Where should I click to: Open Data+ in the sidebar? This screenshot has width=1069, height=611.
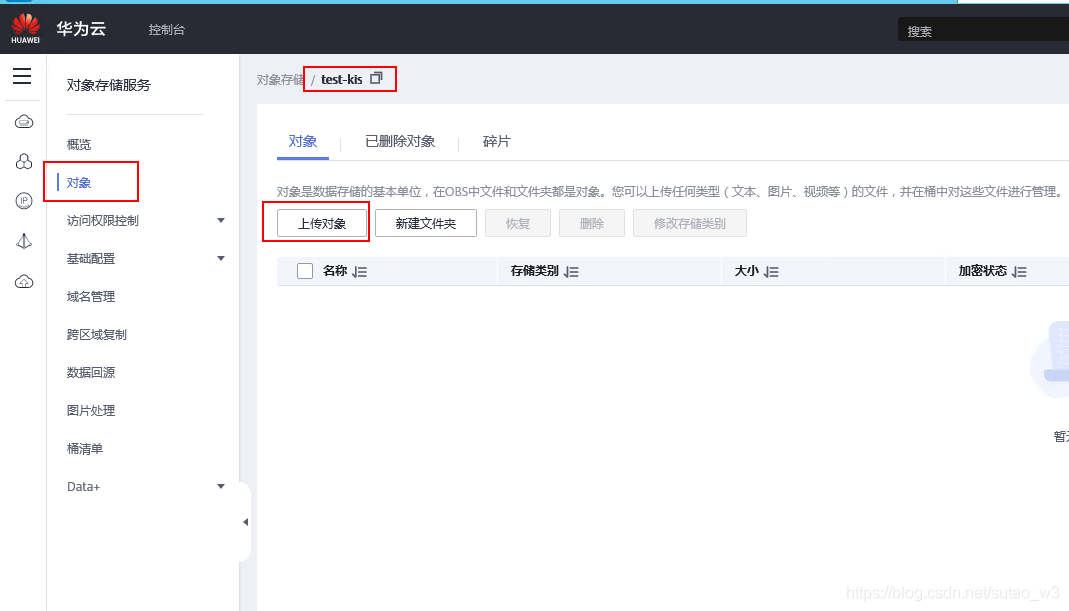pyautogui.click(x=83, y=487)
